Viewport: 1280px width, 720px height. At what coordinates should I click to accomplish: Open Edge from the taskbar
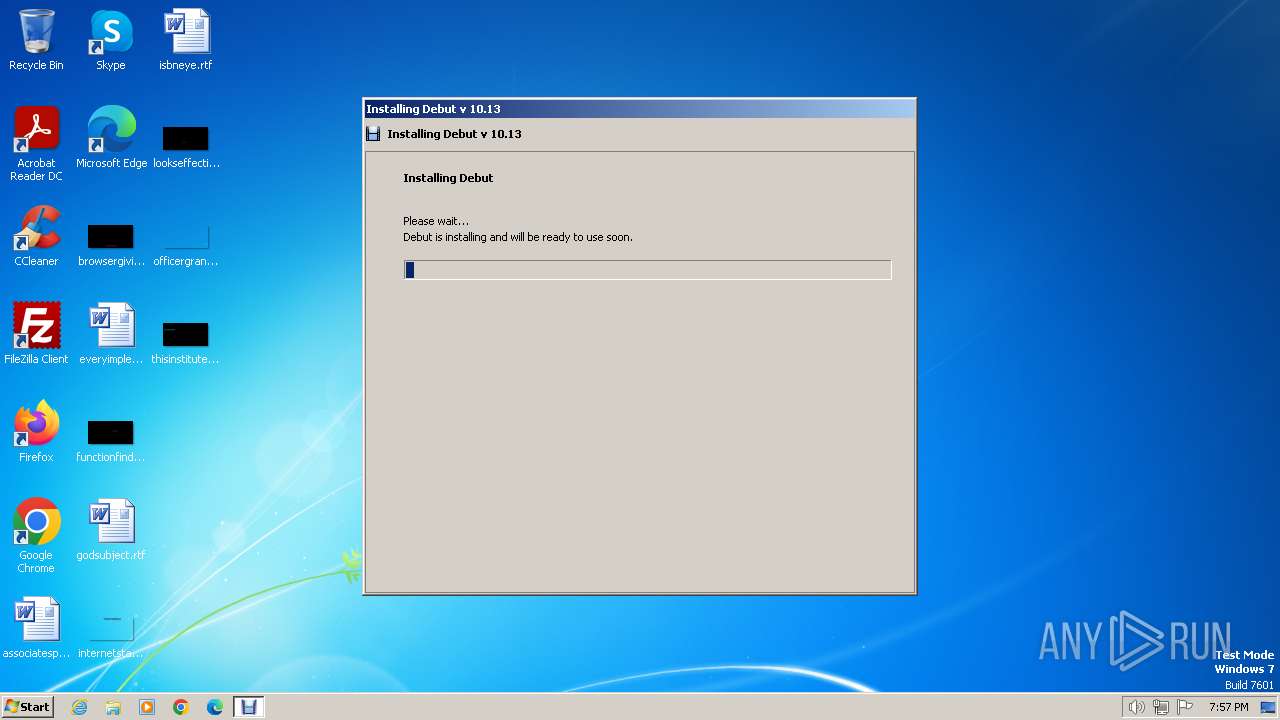pyautogui.click(x=215, y=707)
